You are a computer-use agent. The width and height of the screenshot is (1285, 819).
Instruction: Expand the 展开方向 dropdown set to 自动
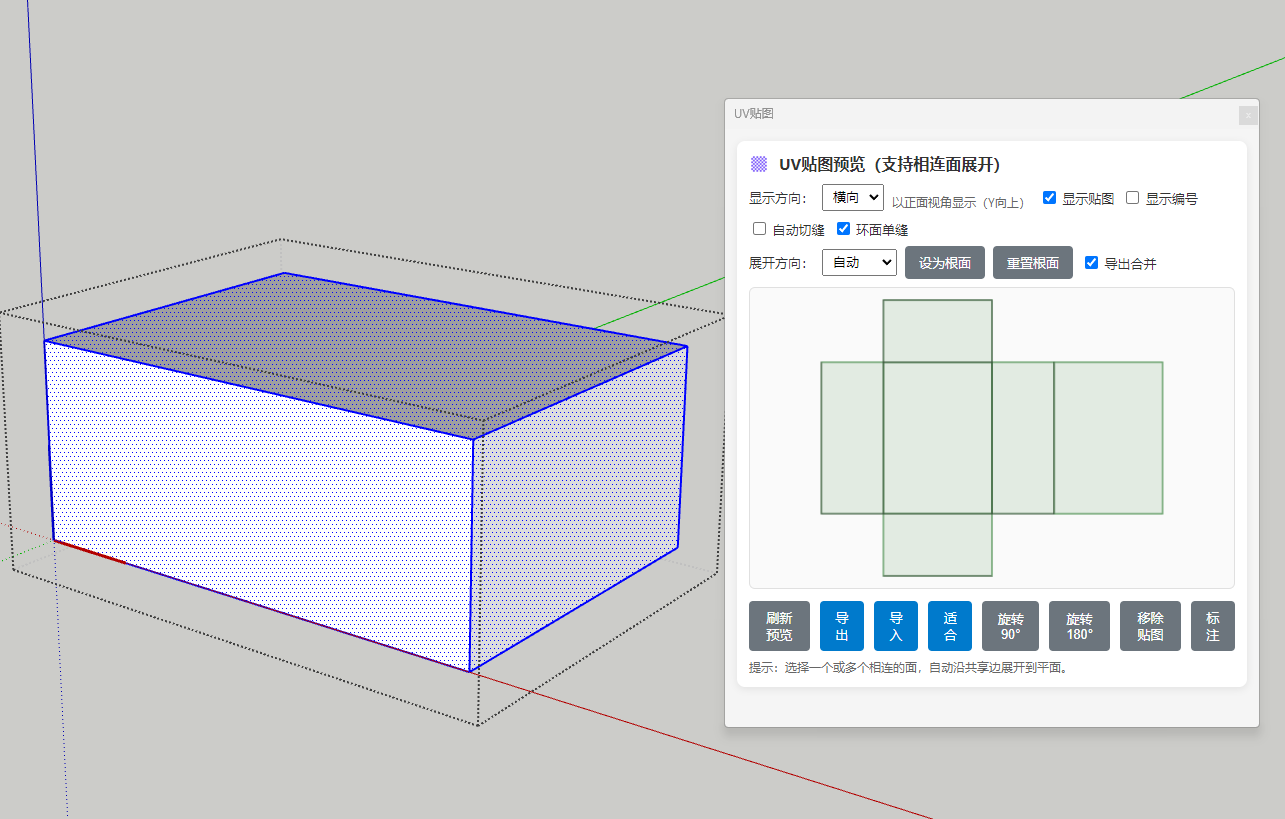[859, 263]
